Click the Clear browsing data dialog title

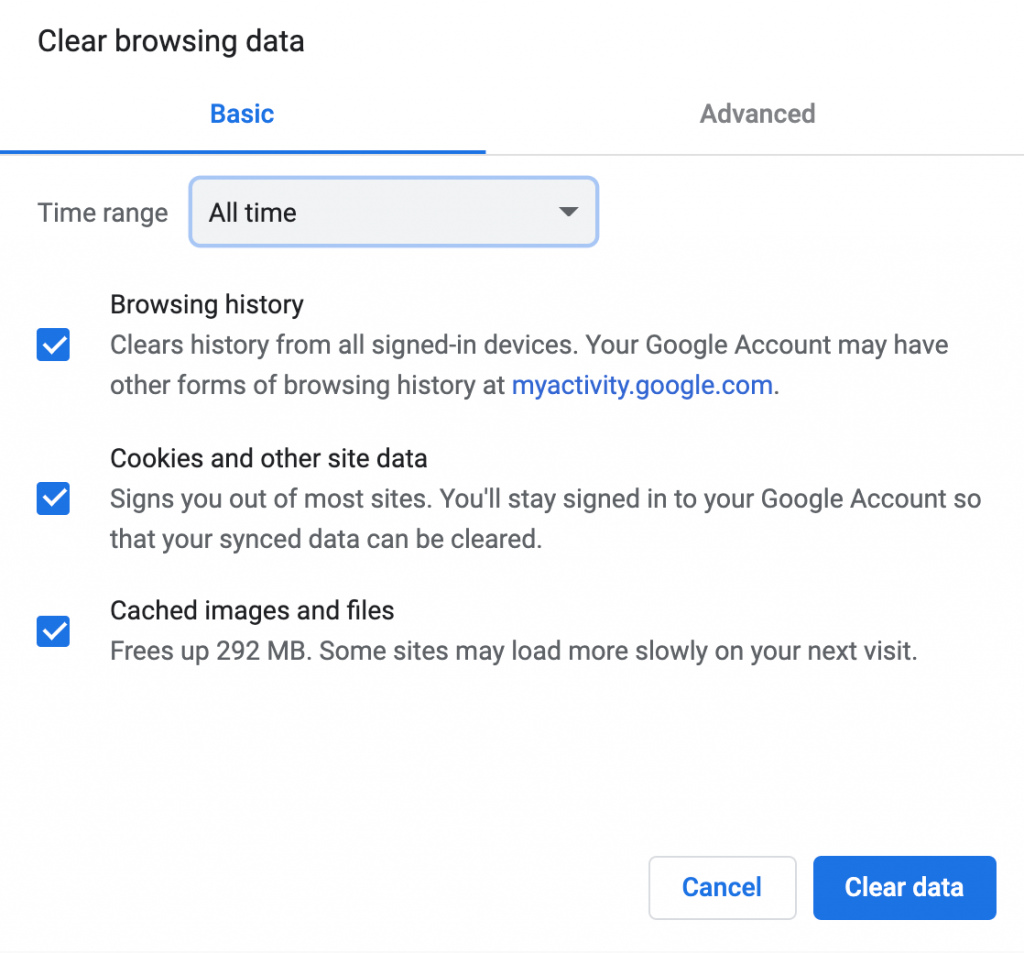click(x=170, y=41)
